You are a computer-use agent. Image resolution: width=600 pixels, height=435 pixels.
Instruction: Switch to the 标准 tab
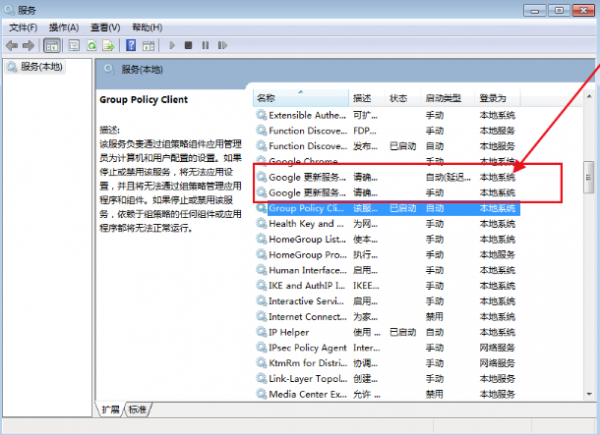137,410
